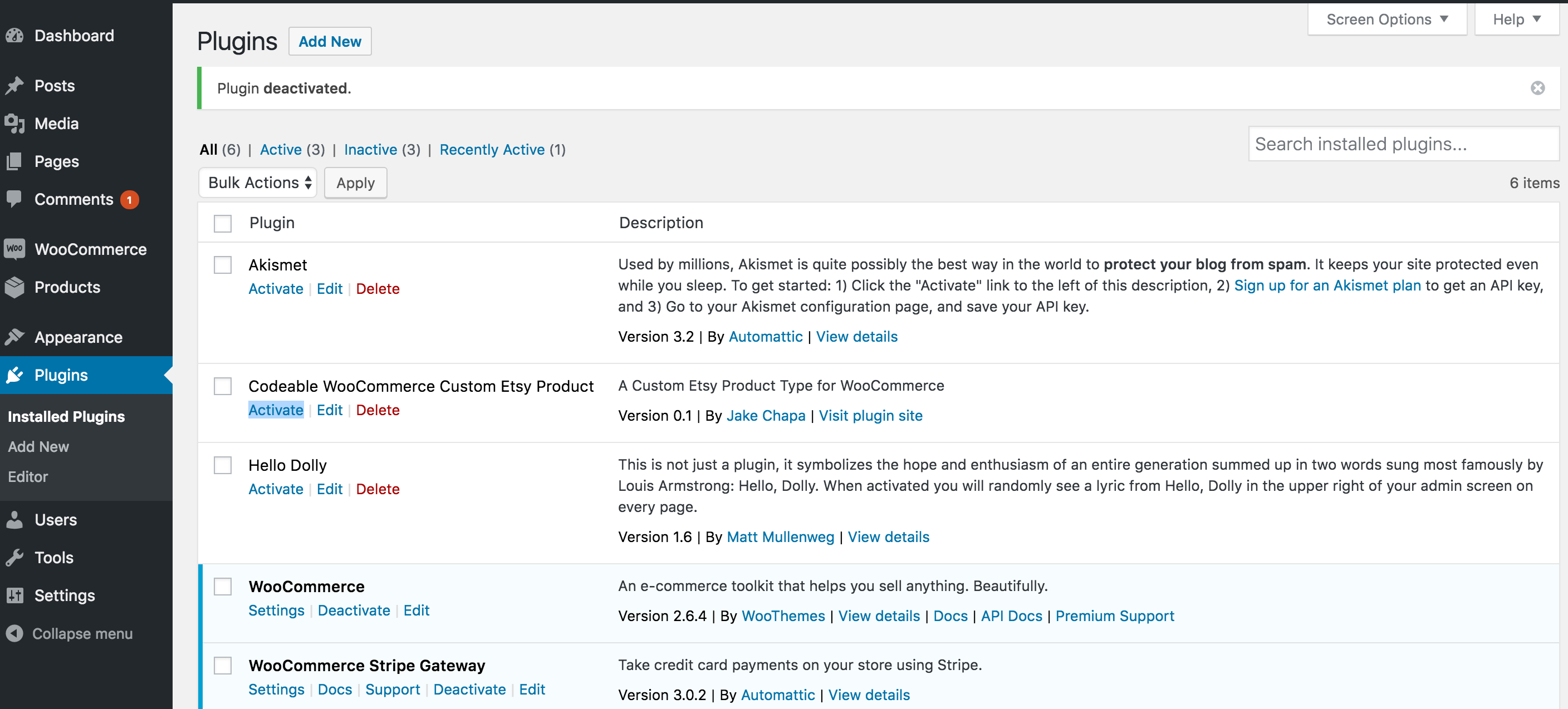Select all plugins with header checkbox

click(223, 223)
